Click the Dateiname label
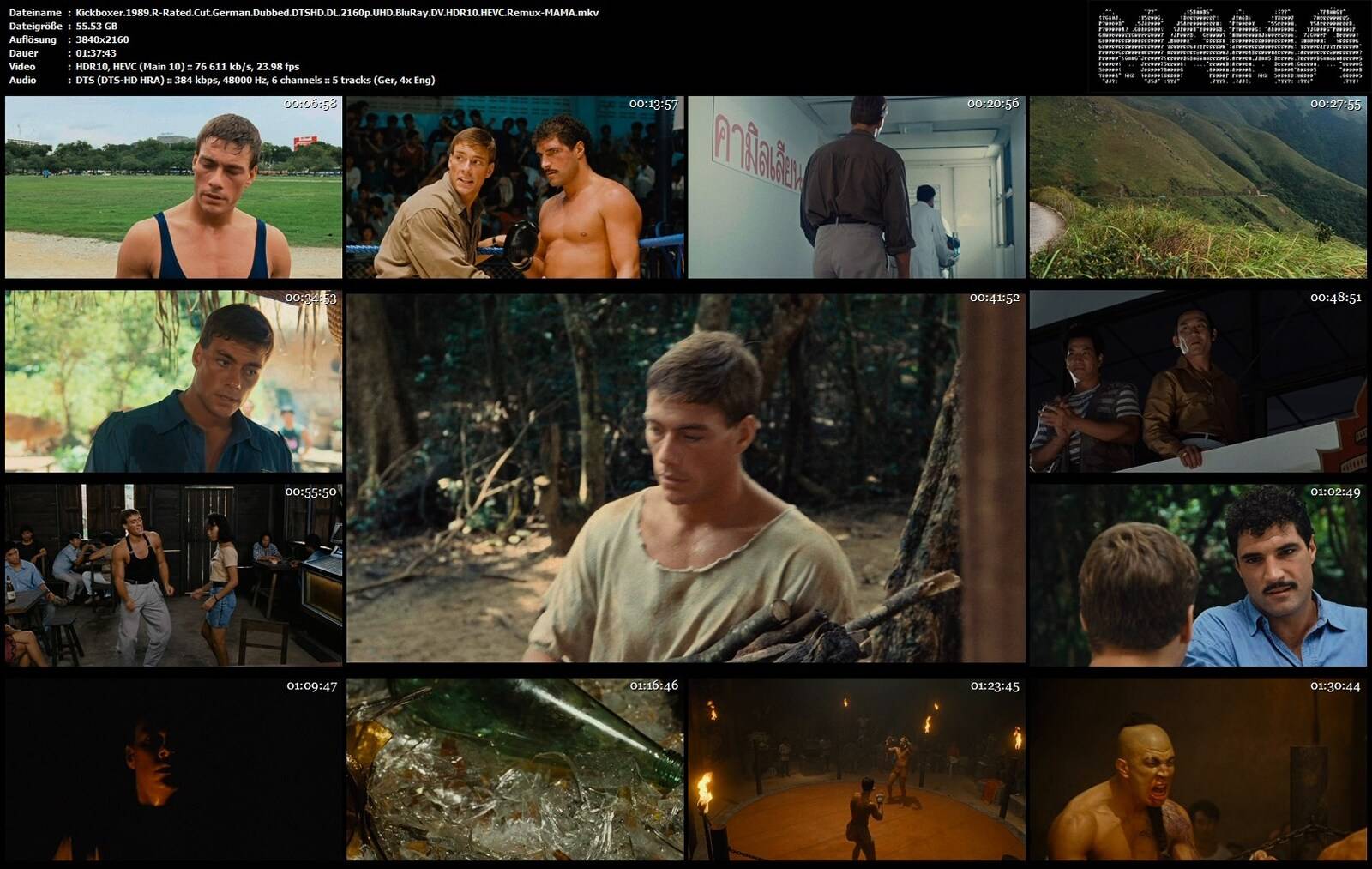 pos(35,13)
